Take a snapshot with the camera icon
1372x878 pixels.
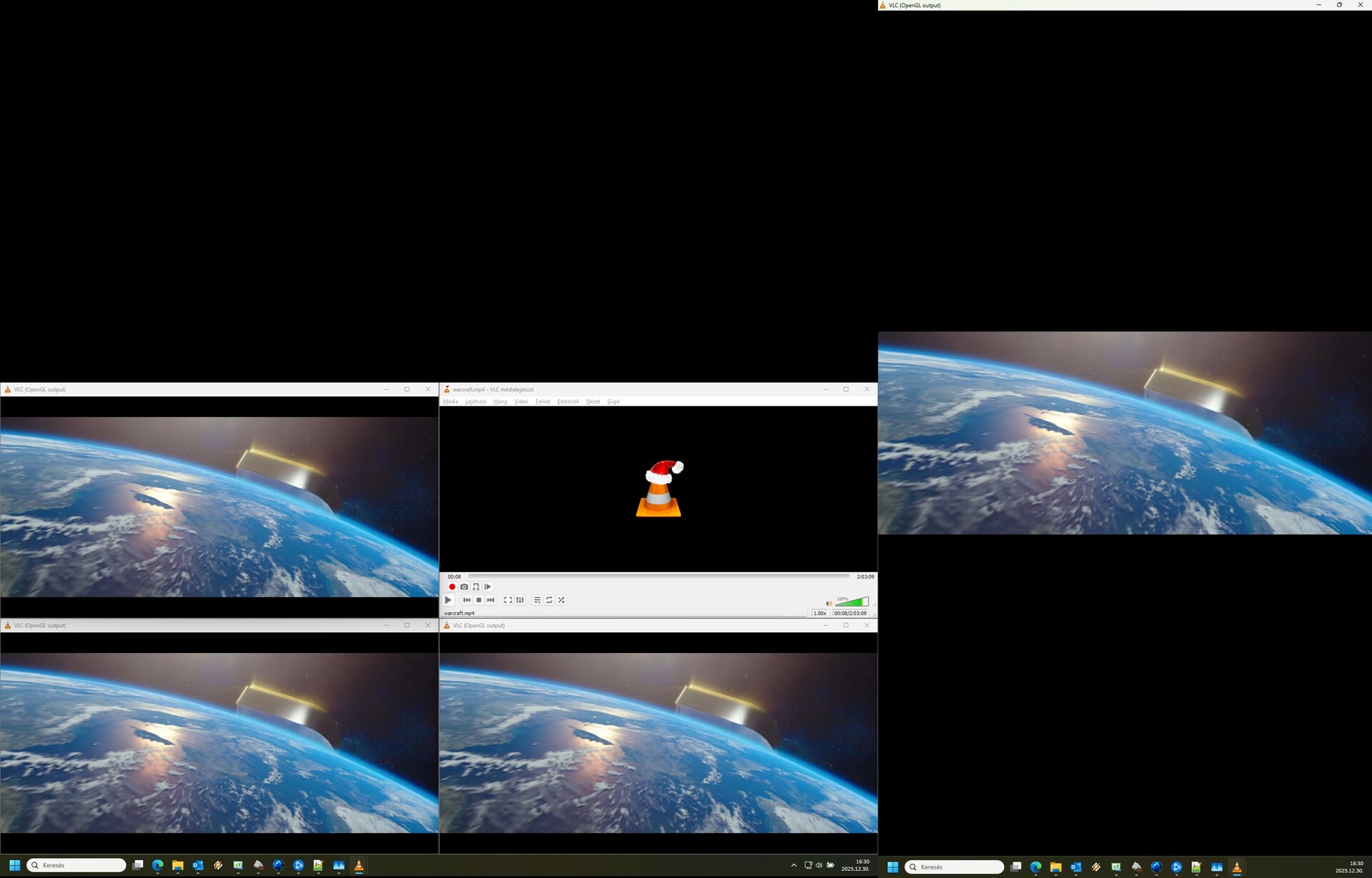(464, 587)
